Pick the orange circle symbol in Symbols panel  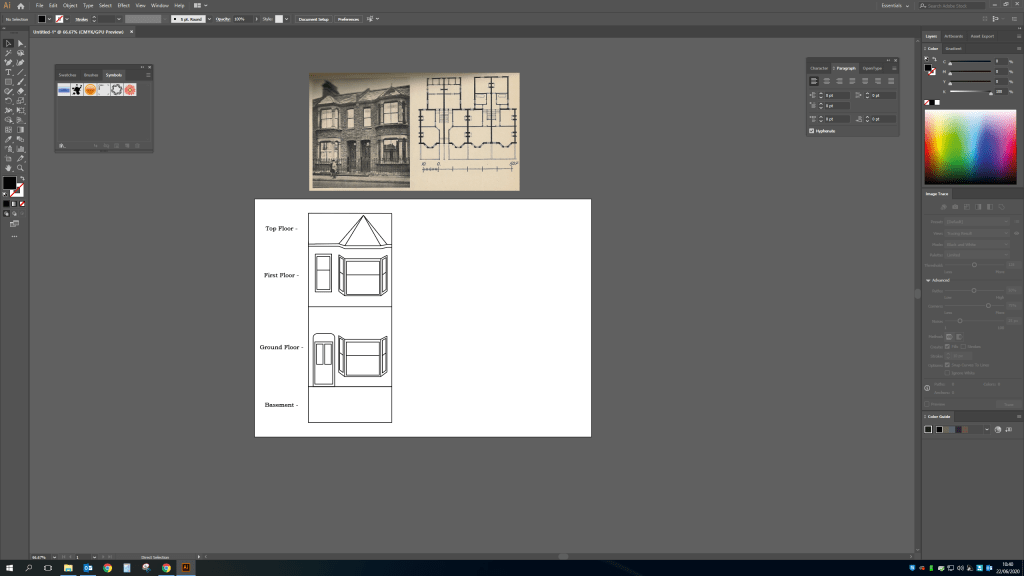click(x=90, y=90)
